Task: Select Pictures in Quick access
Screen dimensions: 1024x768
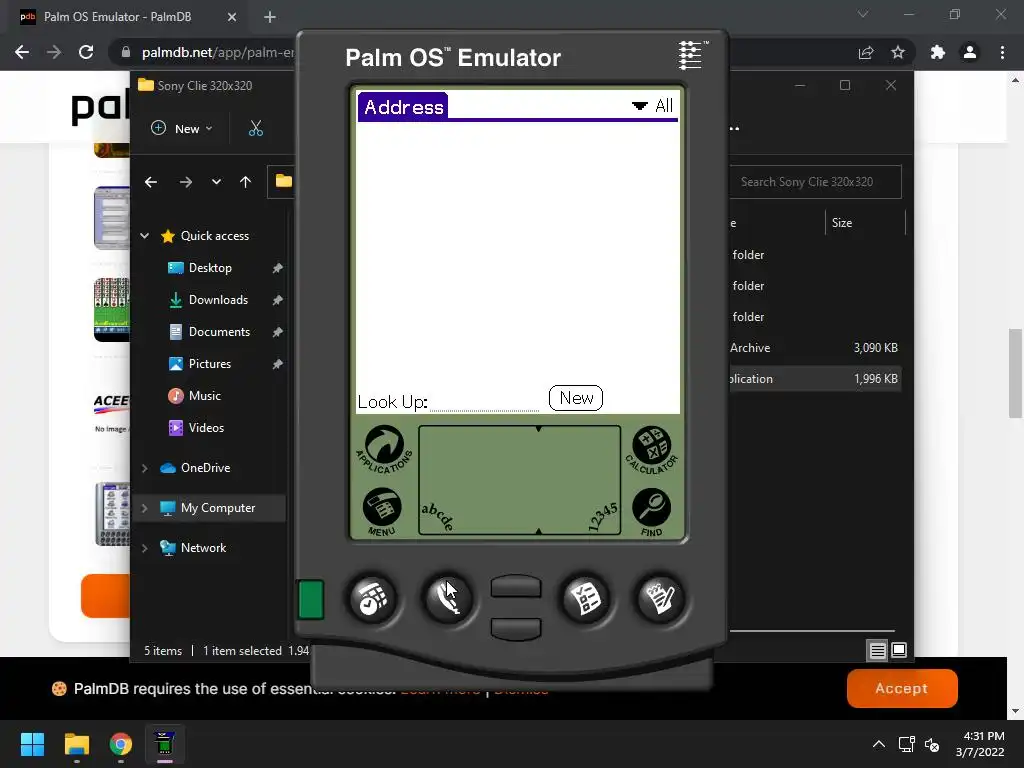Action: click(x=210, y=364)
